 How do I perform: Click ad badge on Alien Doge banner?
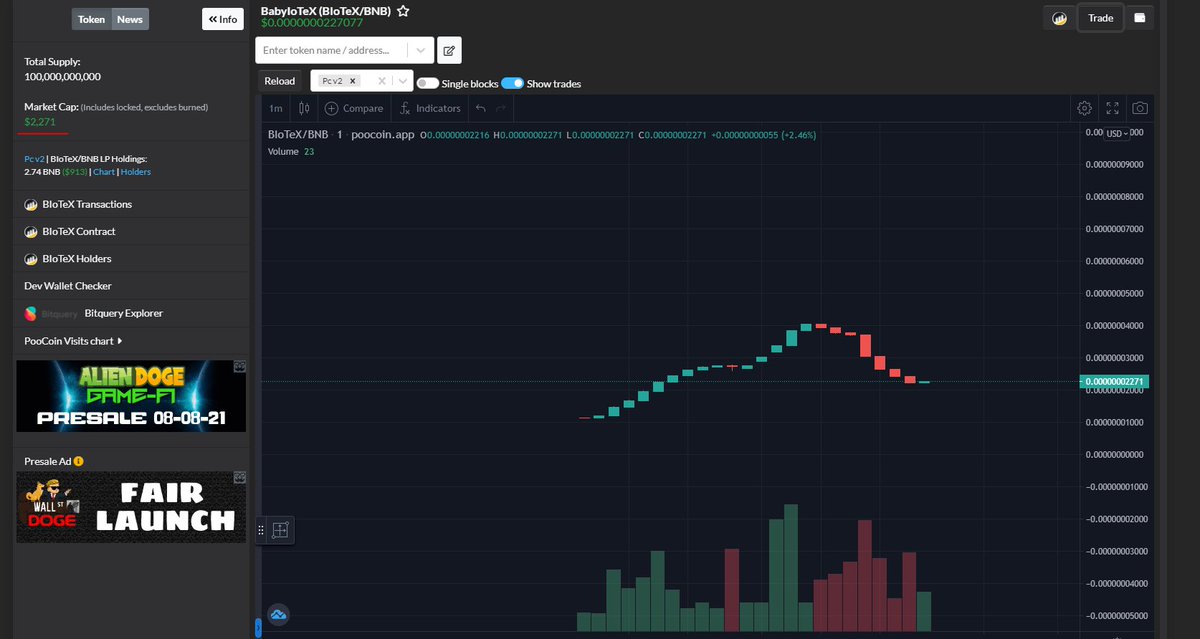[240, 367]
